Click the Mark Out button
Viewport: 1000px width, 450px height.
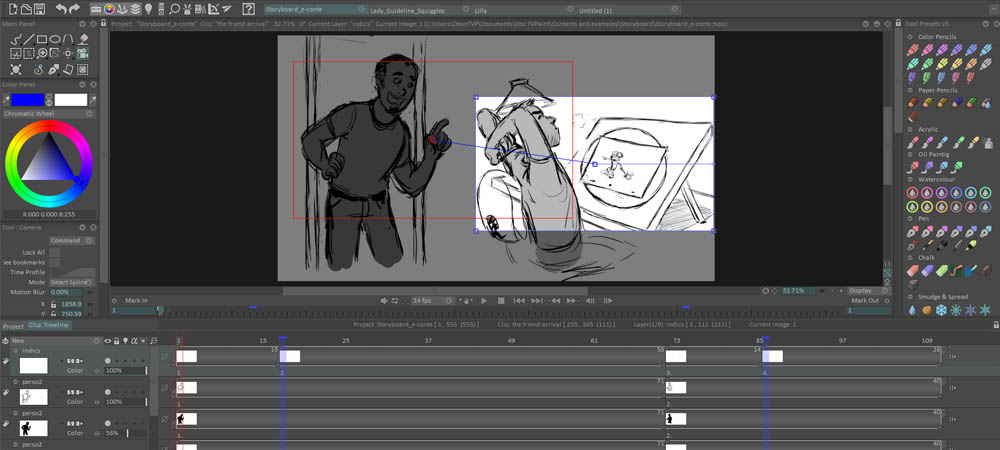tap(865, 300)
